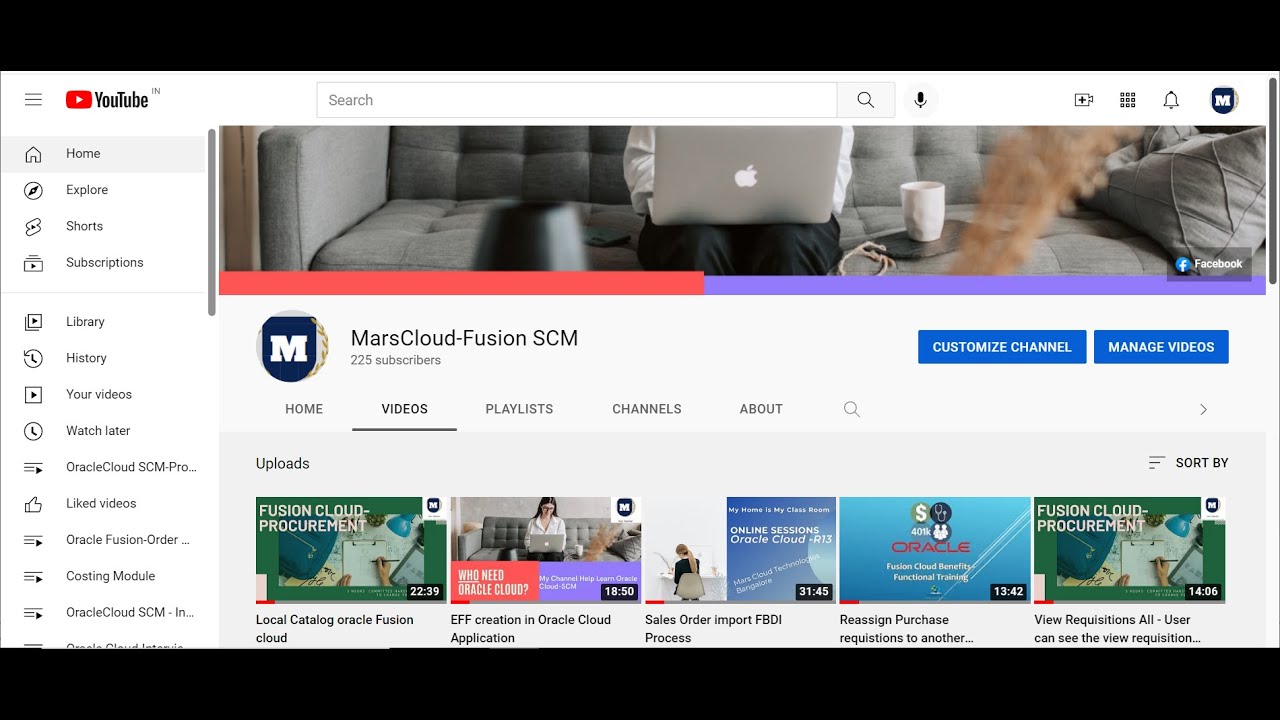Image resolution: width=1280 pixels, height=720 pixels.
Task: Click the MANAGE VIDEOS button
Action: [x=1161, y=347]
